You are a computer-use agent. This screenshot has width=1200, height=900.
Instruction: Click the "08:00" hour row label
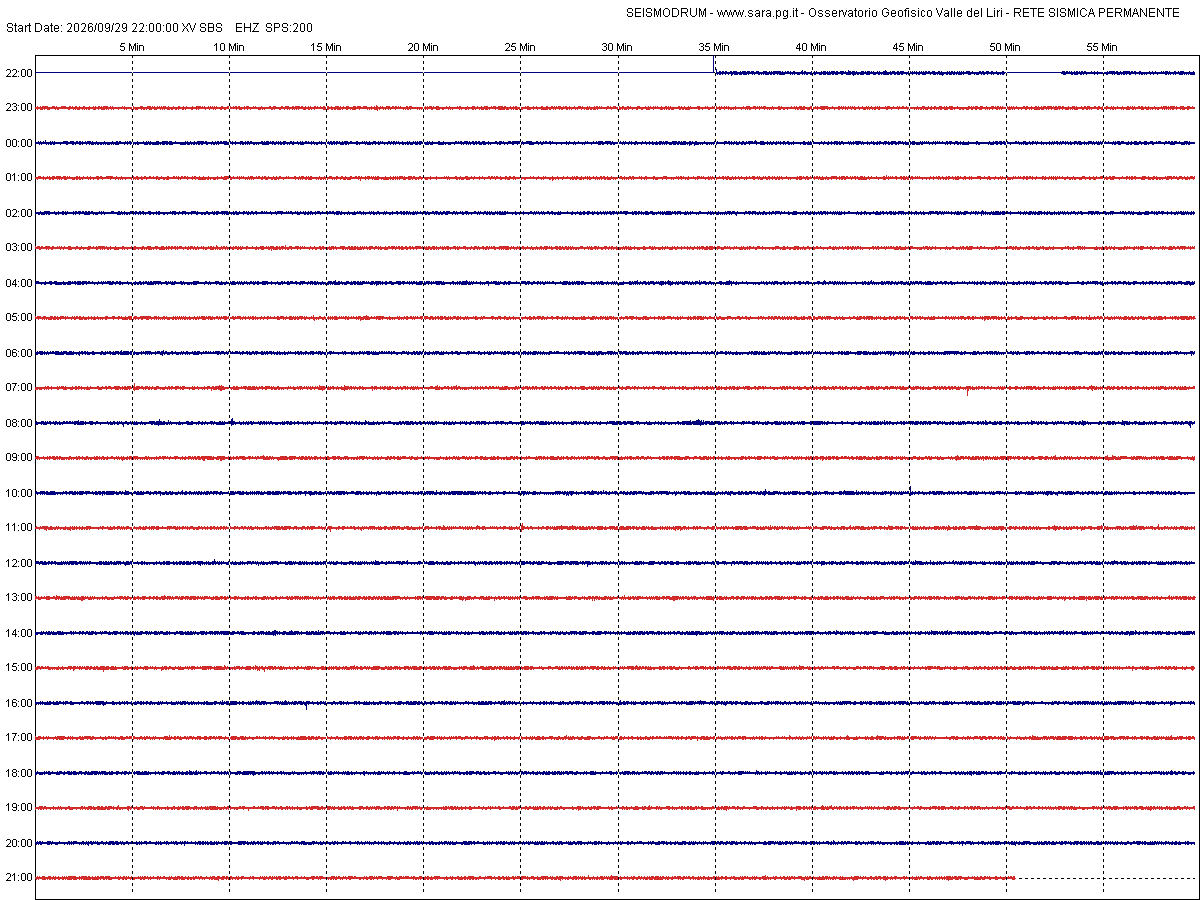pyautogui.click(x=19, y=423)
